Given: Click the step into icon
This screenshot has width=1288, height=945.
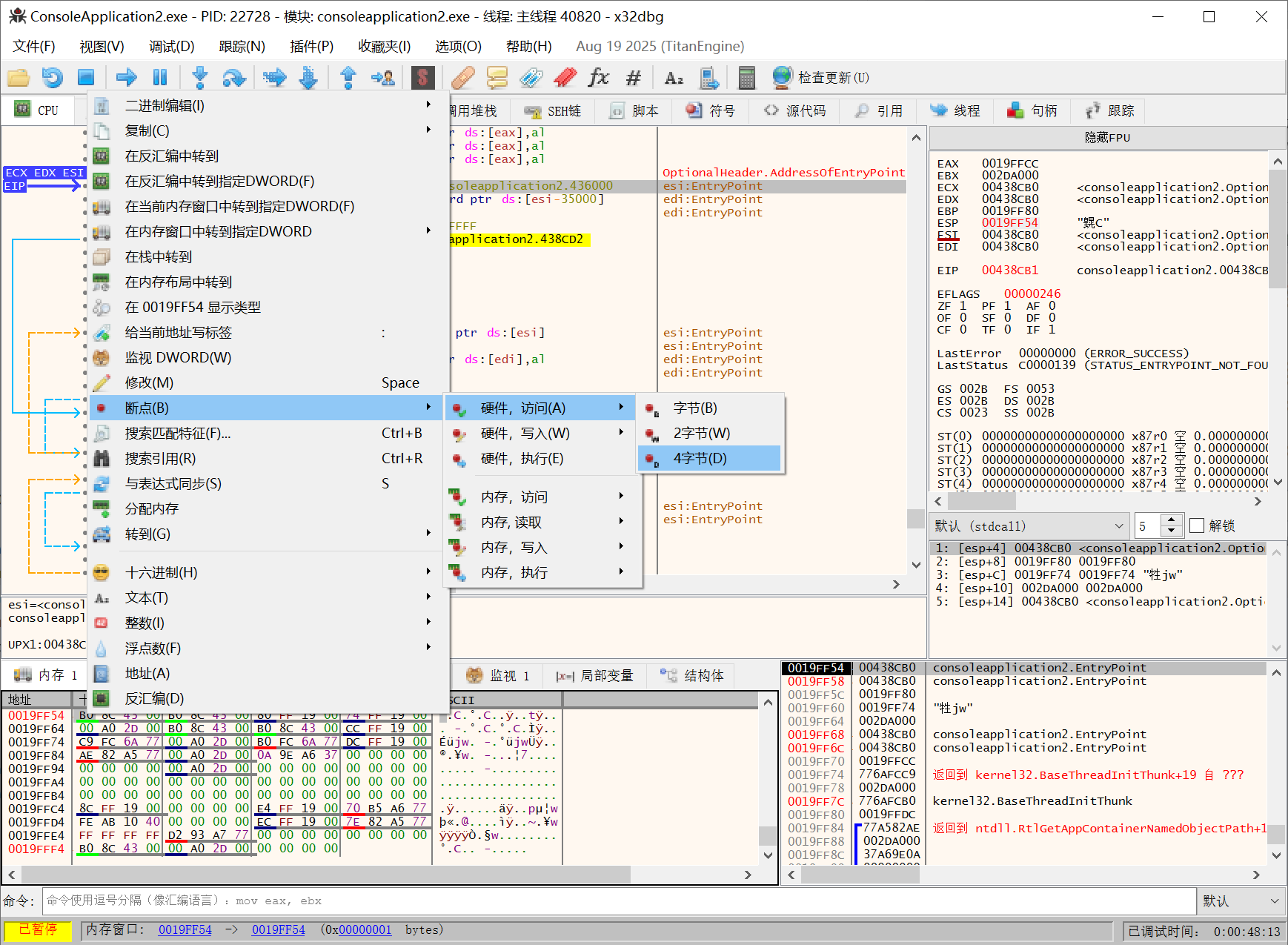Looking at the screenshot, I should tap(199, 78).
